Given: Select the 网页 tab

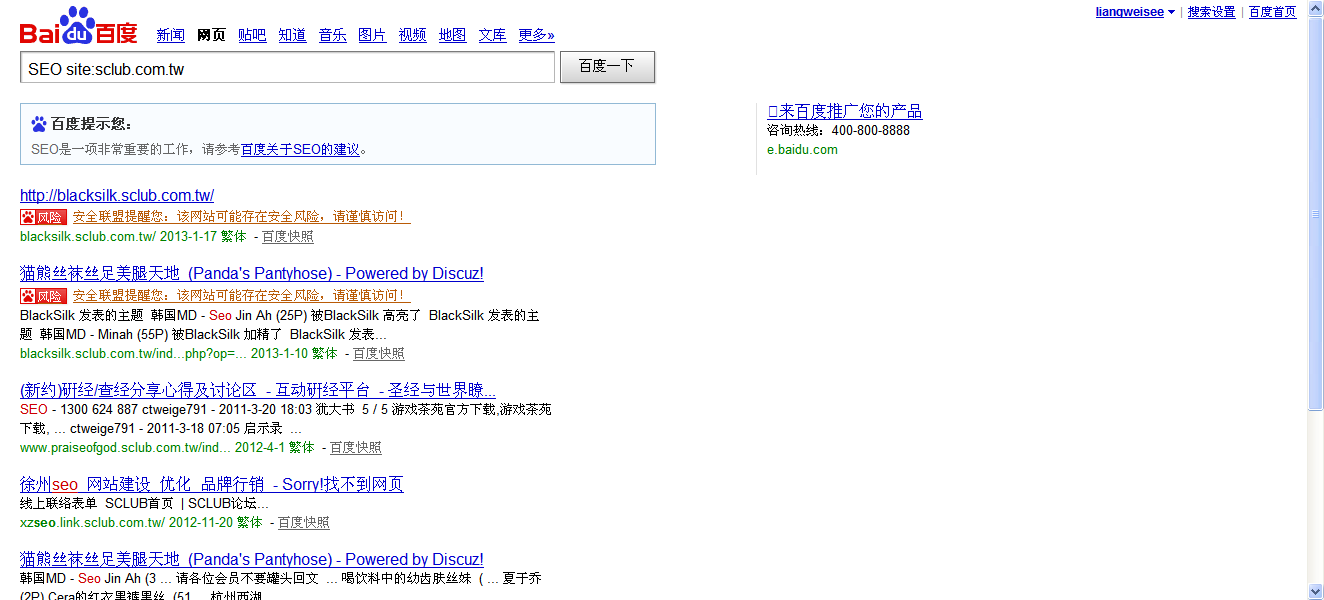Looking at the screenshot, I should point(212,35).
